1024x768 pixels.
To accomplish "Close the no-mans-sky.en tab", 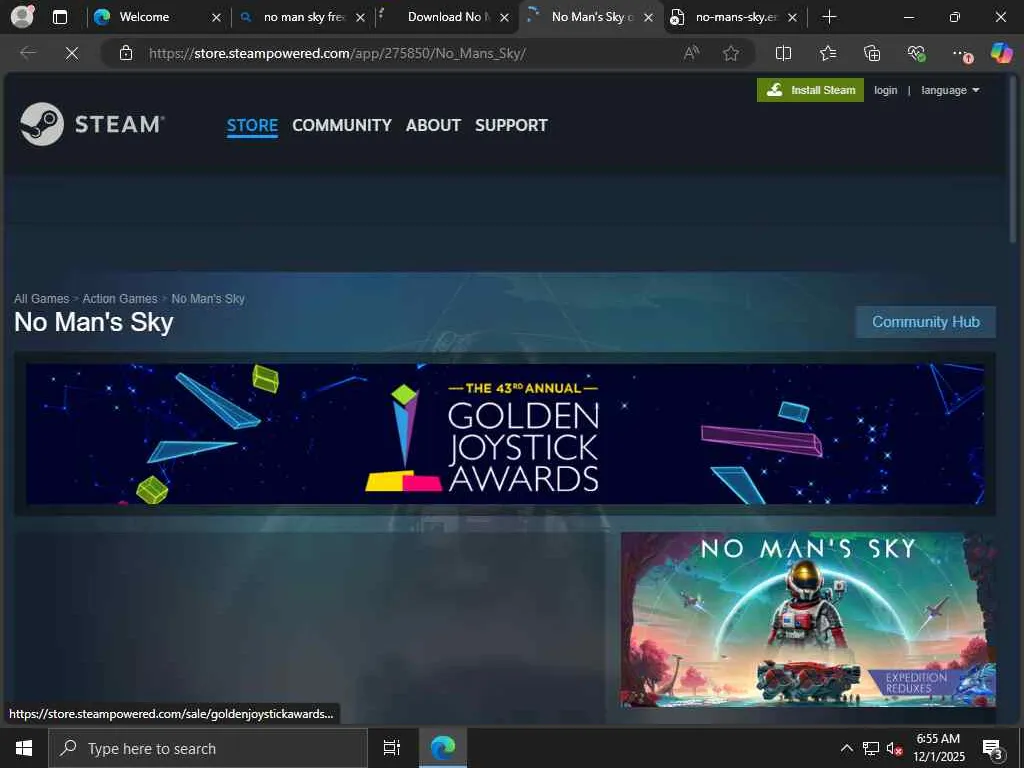I will [x=792, y=18].
